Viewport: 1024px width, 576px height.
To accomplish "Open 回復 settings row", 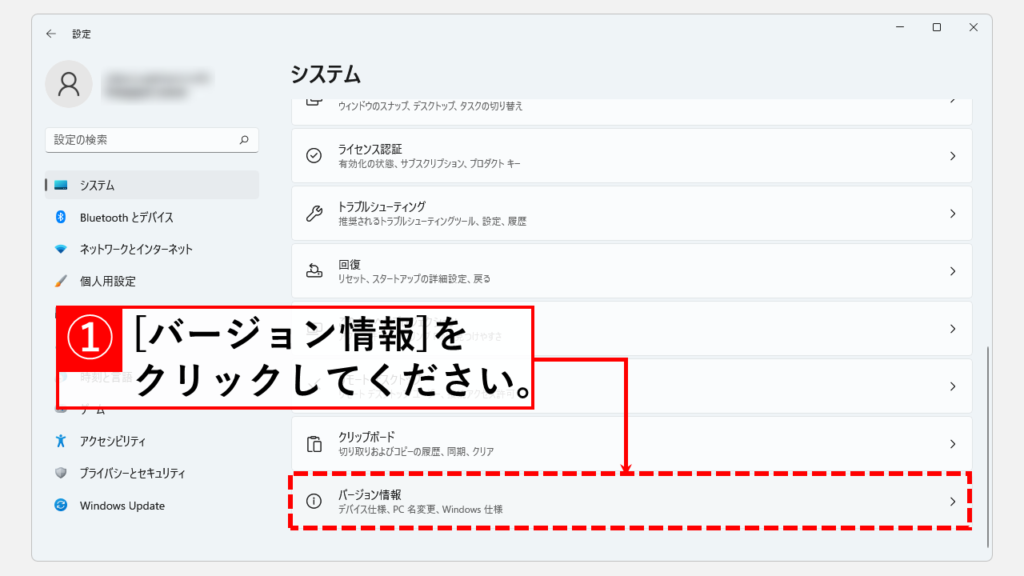I will [632, 271].
